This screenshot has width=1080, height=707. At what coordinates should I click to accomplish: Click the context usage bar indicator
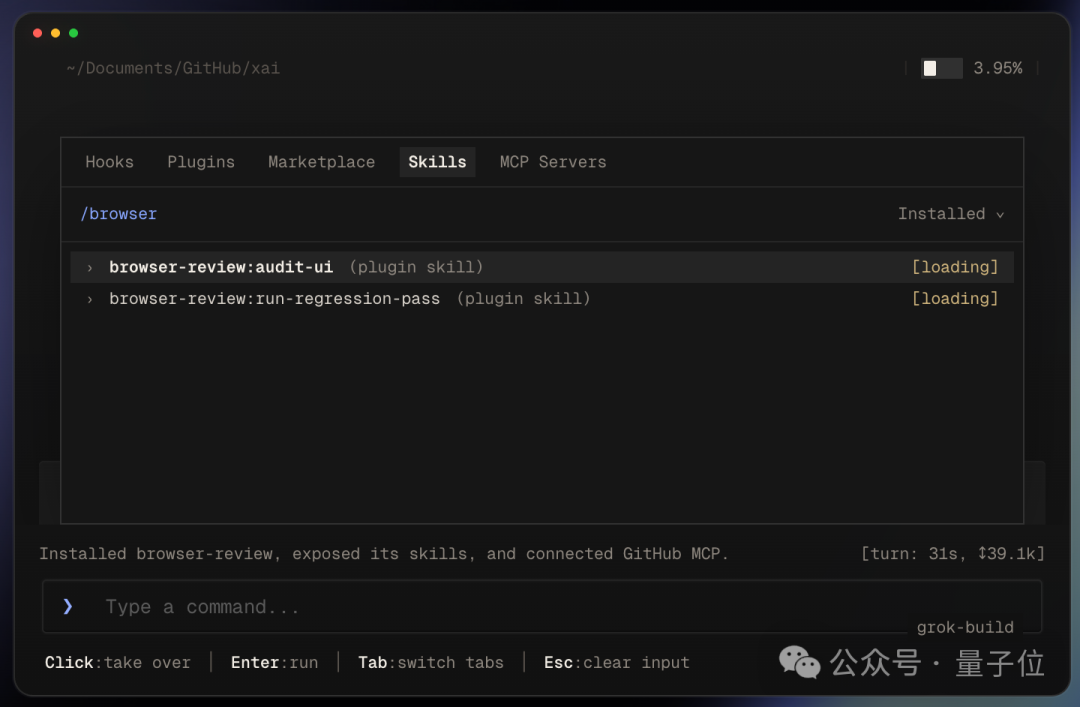point(942,68)
